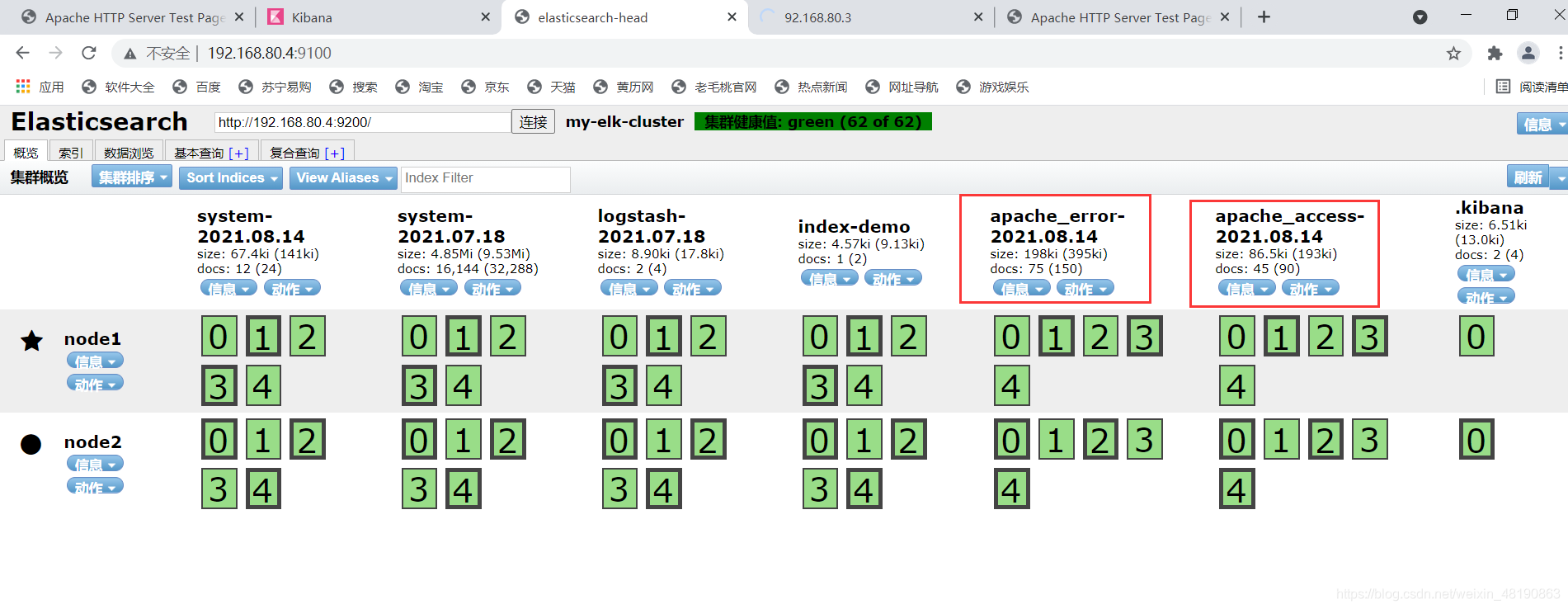Select shard 3 of index-demo on node2
The height and width of the screenshot is (609, 1568).
(x=820, y=489)
